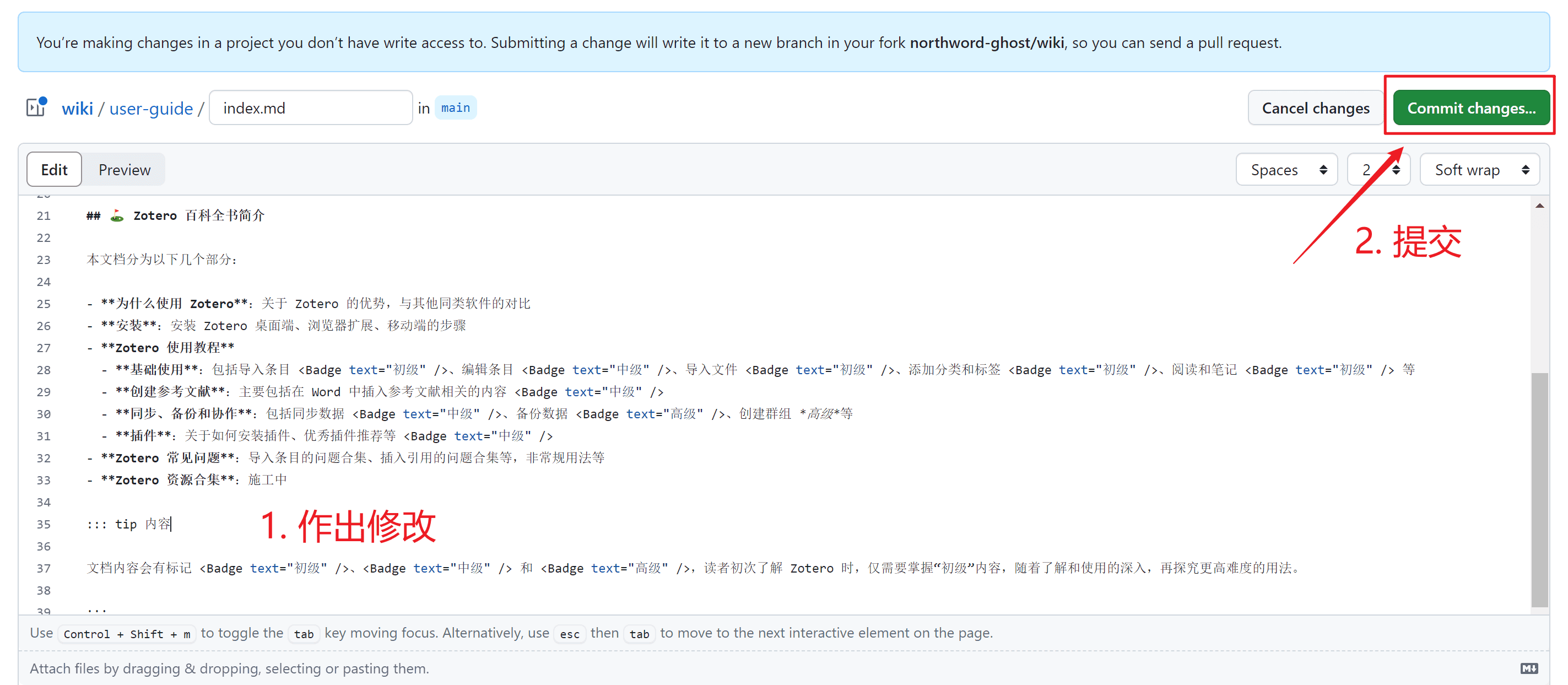This screenshot has width=1568, height=685.
Task: Select the Edit tab
Action: click(54, 170)
